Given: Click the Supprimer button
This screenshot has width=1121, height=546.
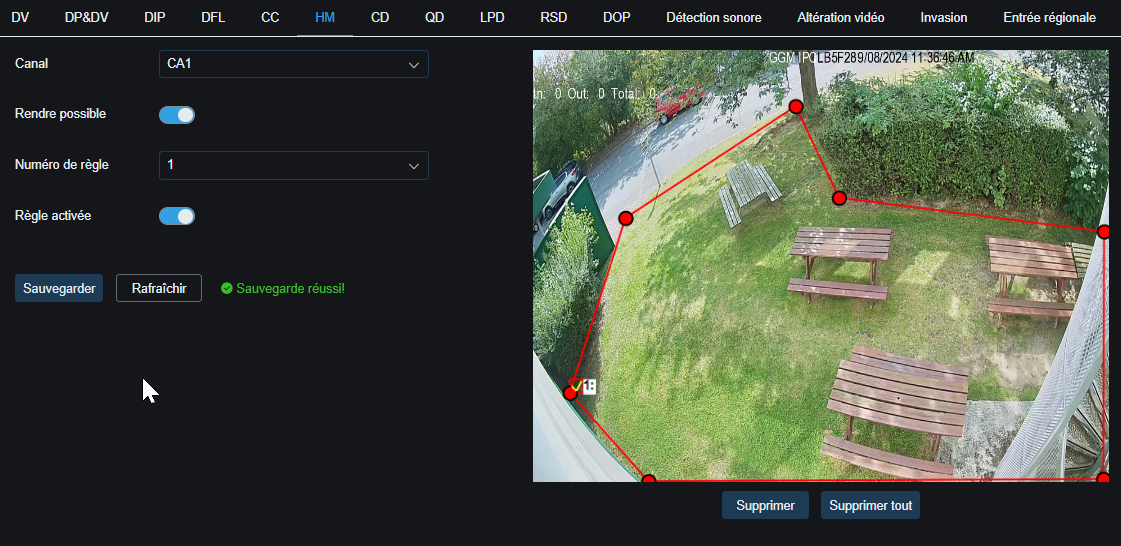Looking at the screenshot, I should [x=765, y=505].
